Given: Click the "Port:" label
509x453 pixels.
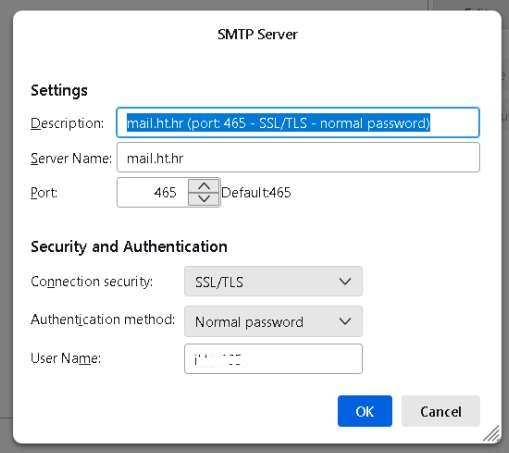Looking at the screenshot, I should [x=44, y=193].
